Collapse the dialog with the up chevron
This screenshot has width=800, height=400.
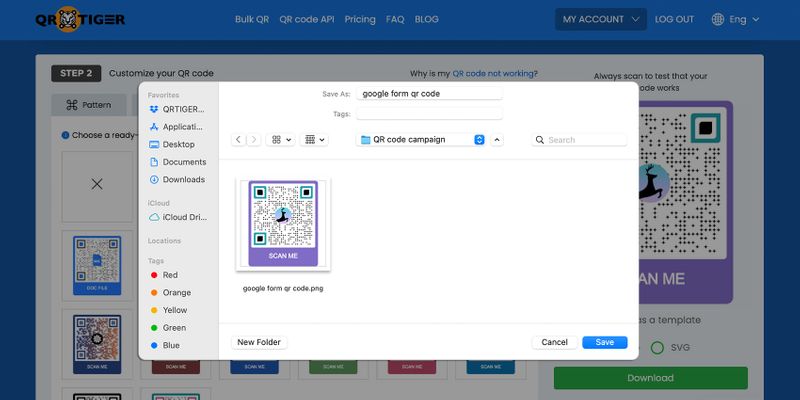pyautogui.click(x=497, y=139)
